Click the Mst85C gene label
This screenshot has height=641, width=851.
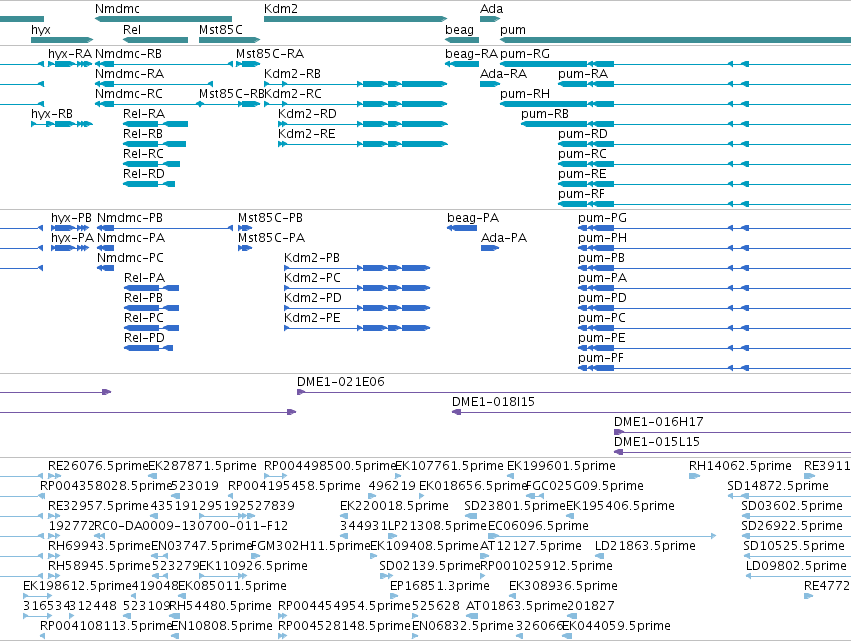click(221, 29)
